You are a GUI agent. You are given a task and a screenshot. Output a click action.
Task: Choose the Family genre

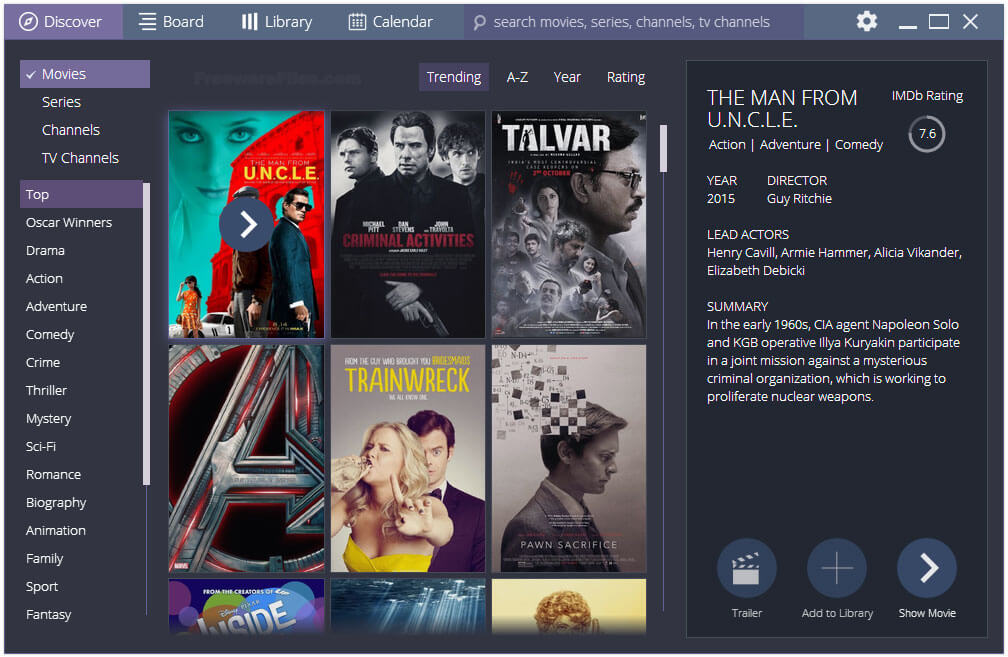tap(44, 559)
